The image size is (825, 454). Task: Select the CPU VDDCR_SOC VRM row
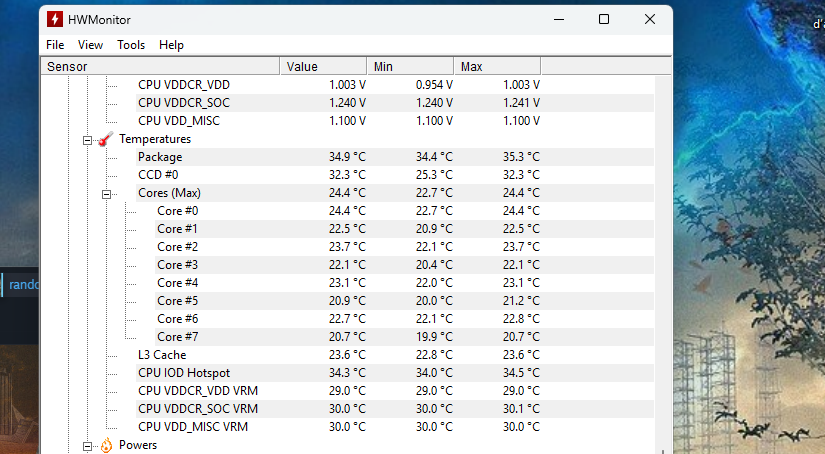395,409
